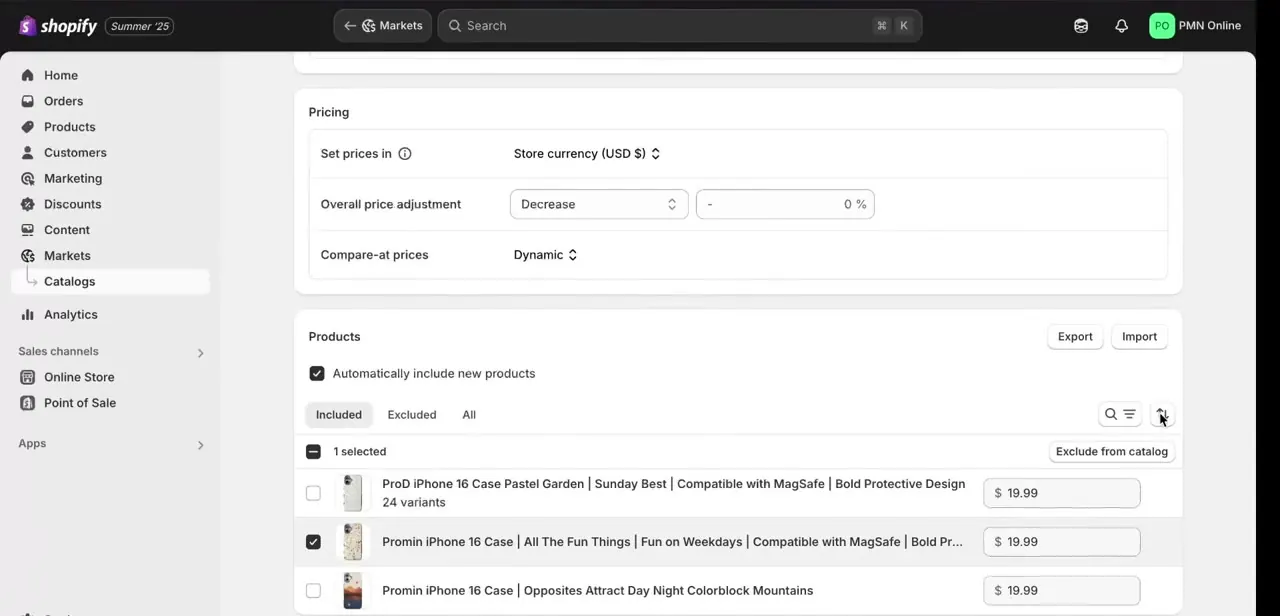Open the Discounts badge icon
This screenshot has height=616, width=1280.
pos(27,204)
